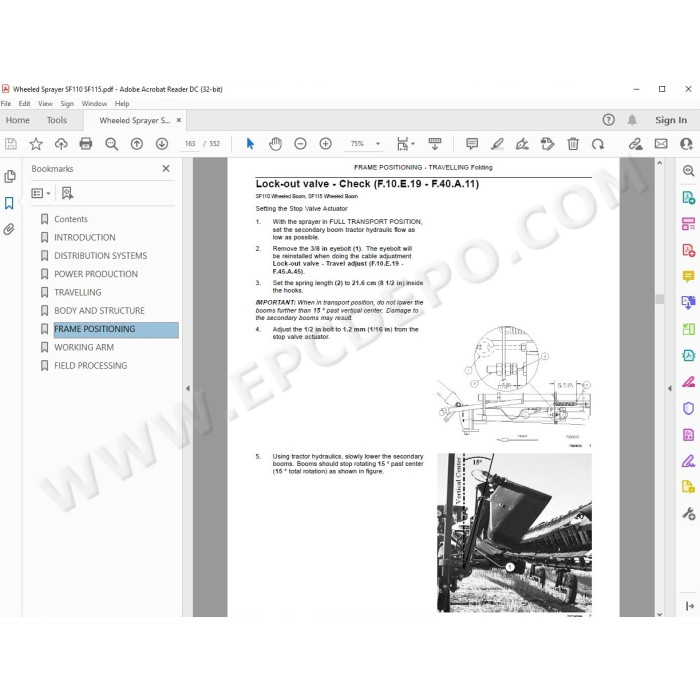Click the Sign In button

click(671, 120)
